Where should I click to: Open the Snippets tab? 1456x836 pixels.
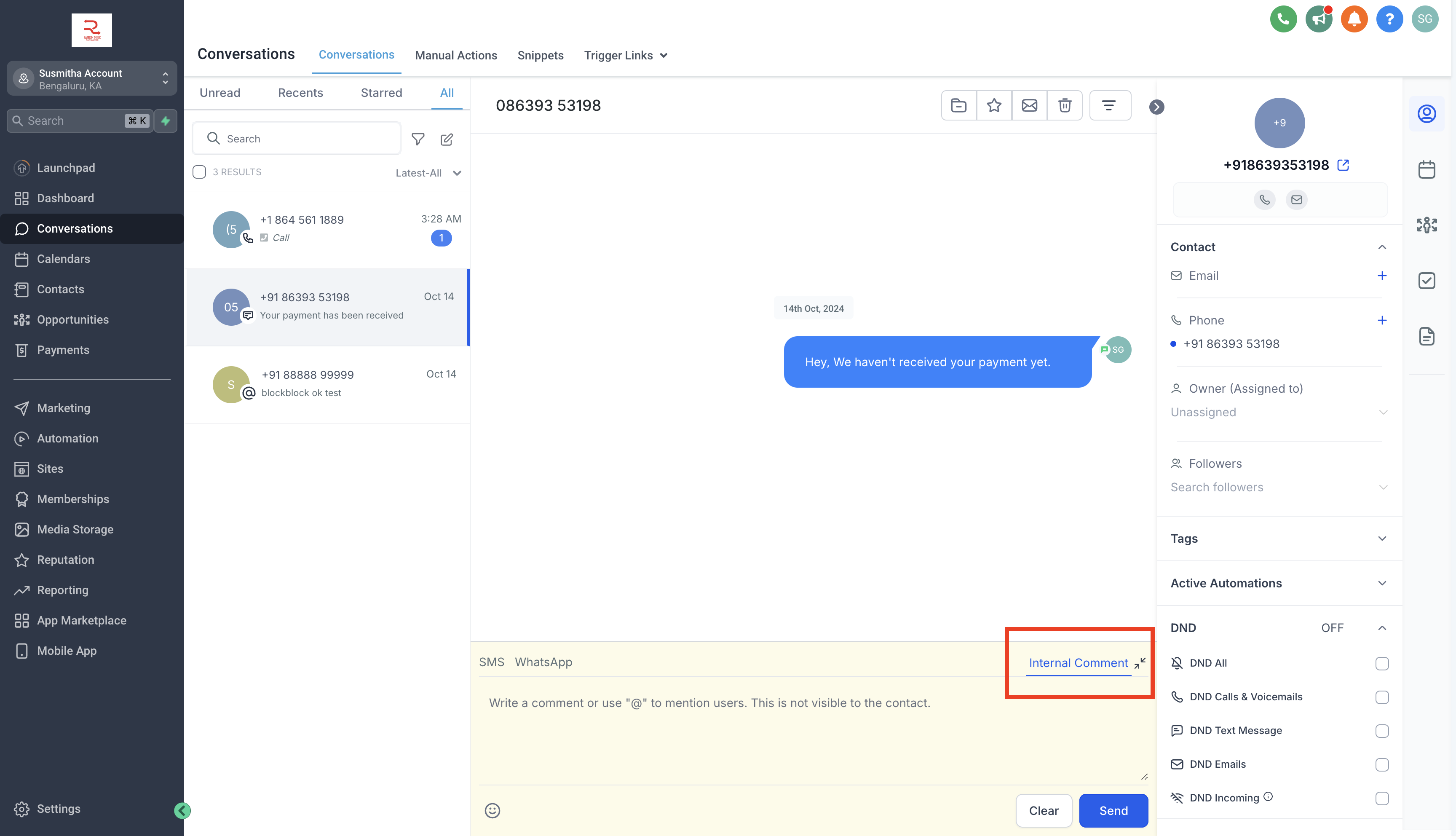tap(540, 56)
